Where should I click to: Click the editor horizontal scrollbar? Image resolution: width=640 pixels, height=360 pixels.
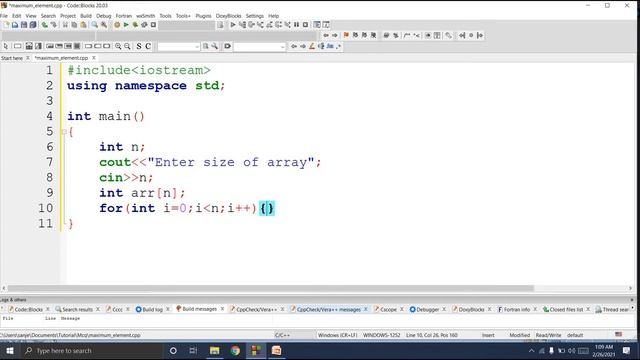coord(271,289)
